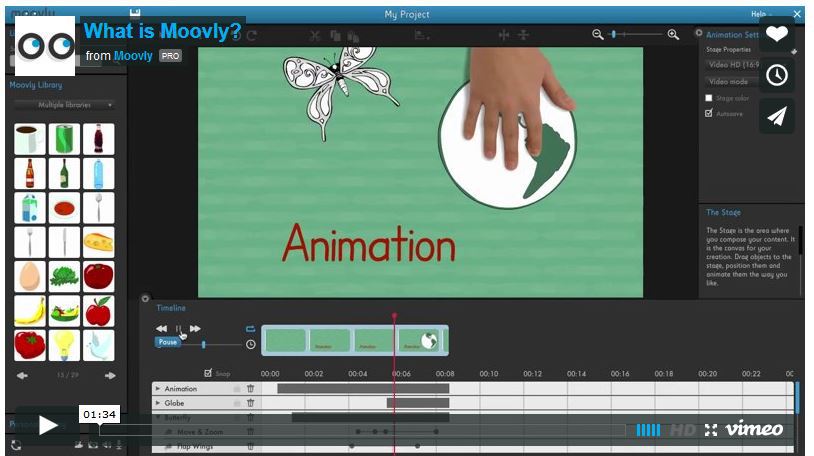Select the coffee mug library object
The height and width of the screenshot is (456, 814).
click(x=30, y=139)
